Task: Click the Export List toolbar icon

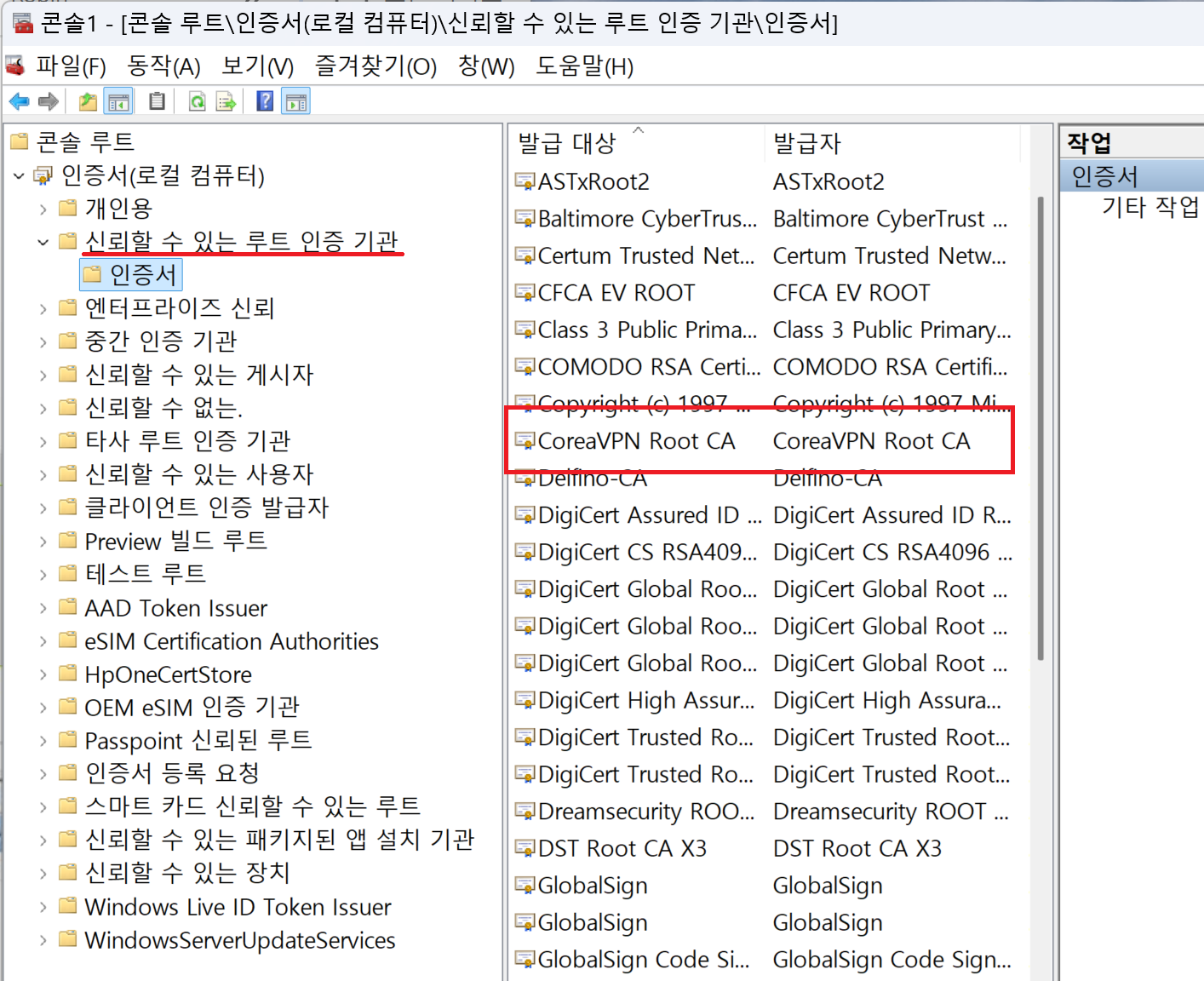Action: click(226, 102)
